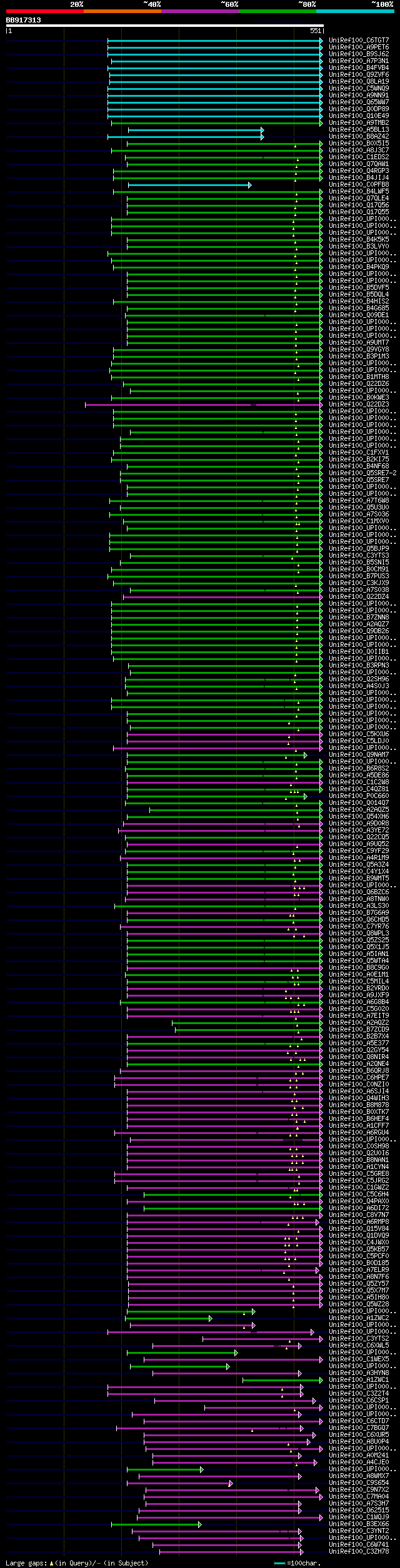
Task: Select the UniRef100_B4LWF5 label
Action: click(x=359, y=192)
